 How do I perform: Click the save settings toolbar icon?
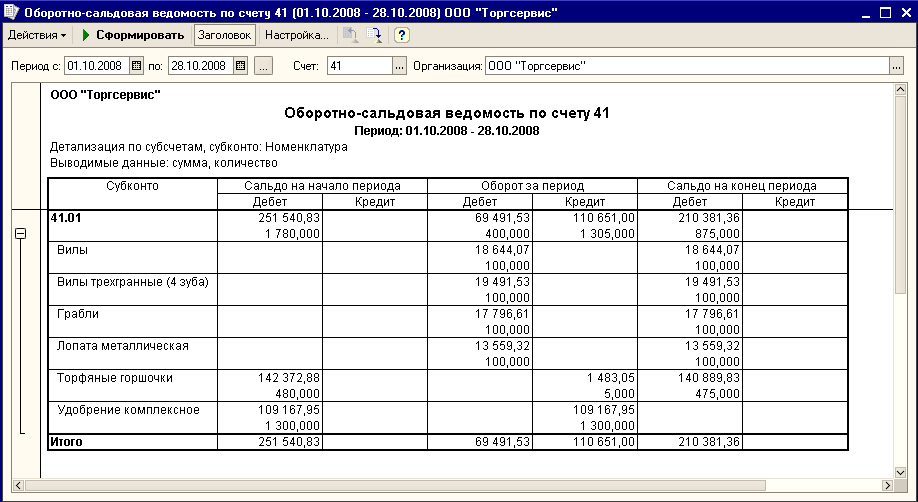(x=374, y=35)
